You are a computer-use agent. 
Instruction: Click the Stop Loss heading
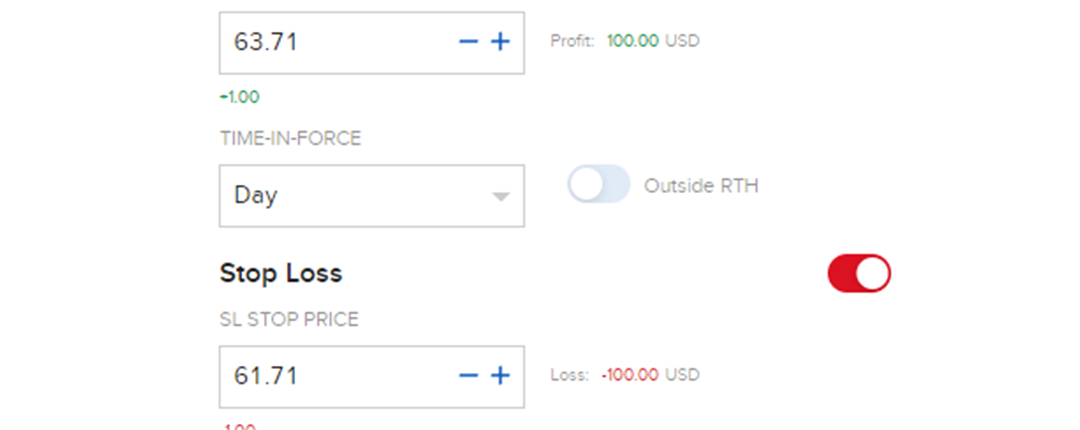[x=280, y=273]
